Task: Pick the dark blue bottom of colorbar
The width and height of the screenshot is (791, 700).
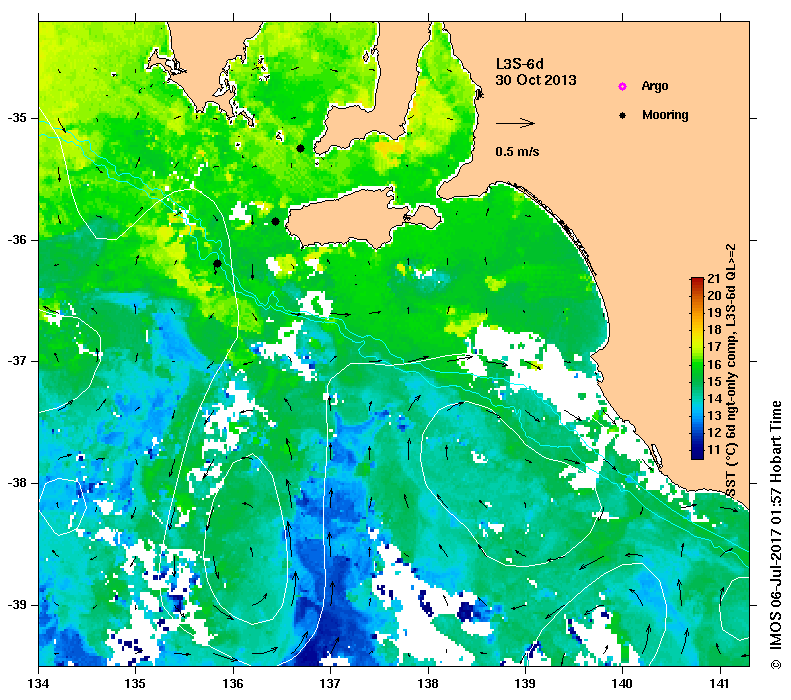Action: pyautogui.click(x=697, y=455)
